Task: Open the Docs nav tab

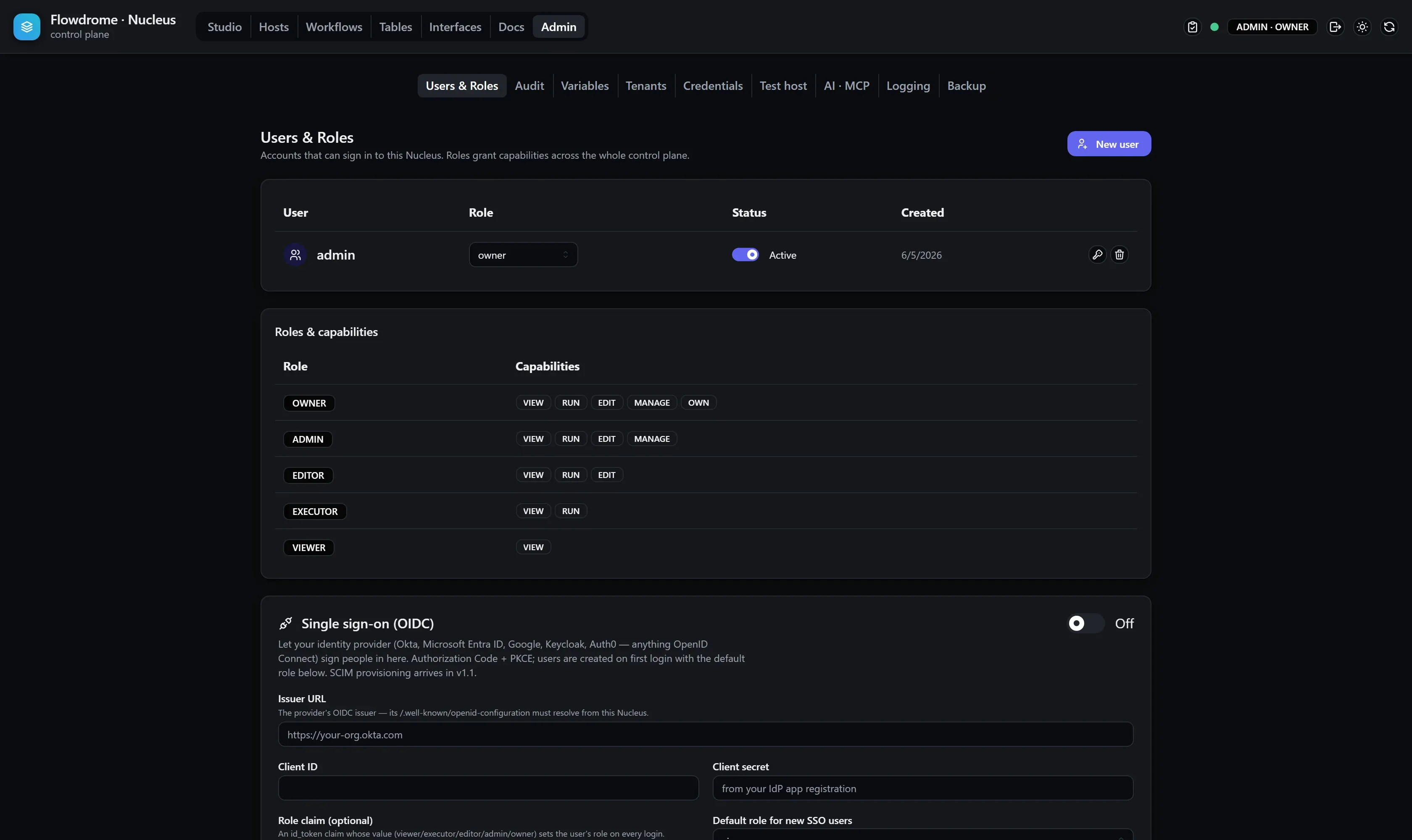Action: click(511, 26)
